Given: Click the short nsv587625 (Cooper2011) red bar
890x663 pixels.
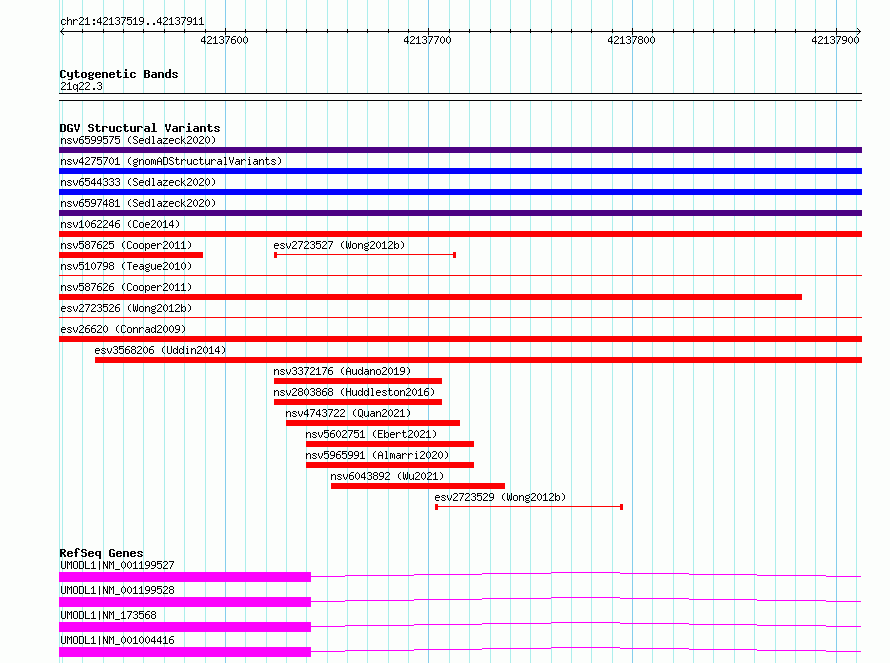Looking at the screenshot, I should pos(131,255).
